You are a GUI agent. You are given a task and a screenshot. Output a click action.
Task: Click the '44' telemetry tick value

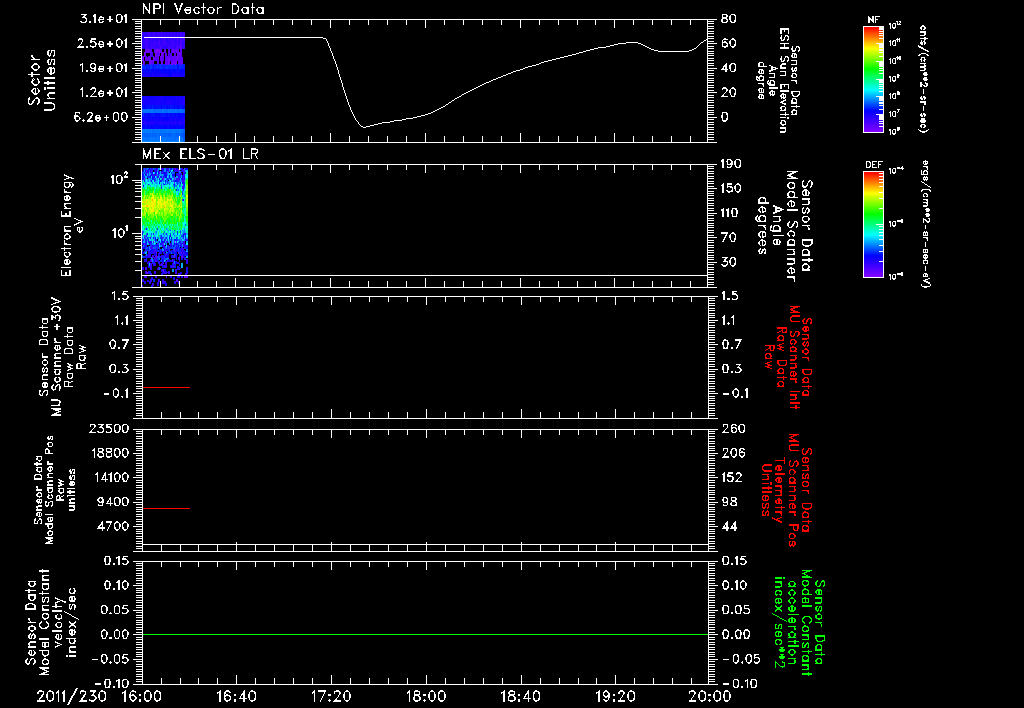pyautogui.click(x=729, y=526)
